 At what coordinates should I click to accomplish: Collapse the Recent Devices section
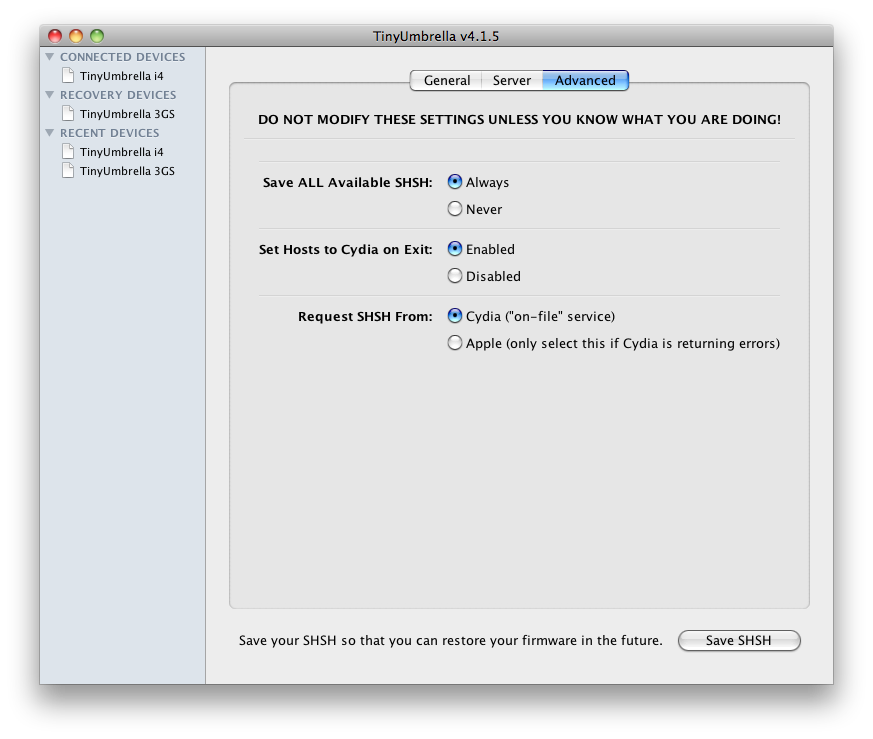(50, 133)
